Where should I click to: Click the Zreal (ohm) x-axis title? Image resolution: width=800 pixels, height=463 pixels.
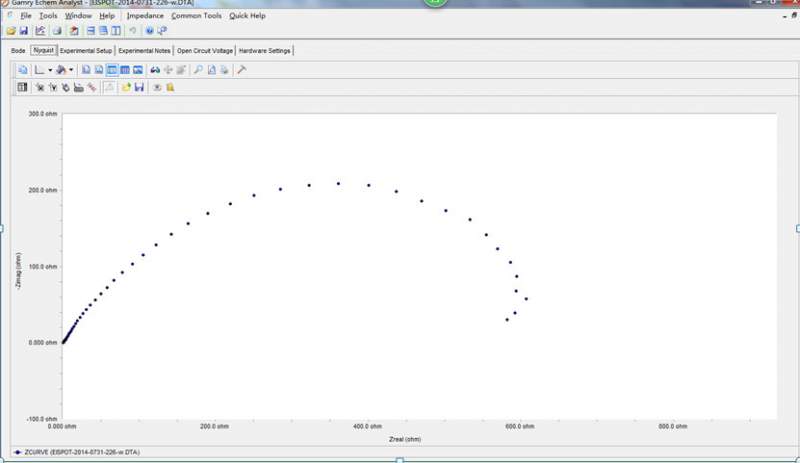(405, 439)
